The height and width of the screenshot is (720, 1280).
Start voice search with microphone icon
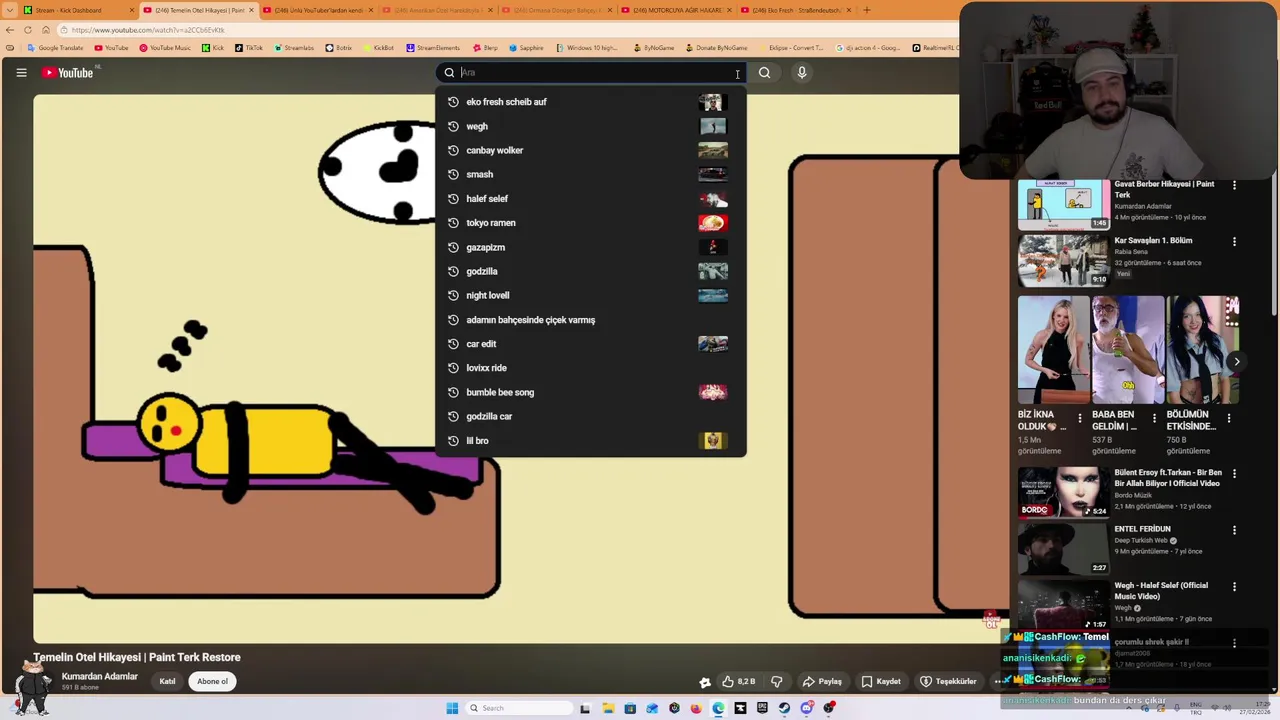click(801, 72)
